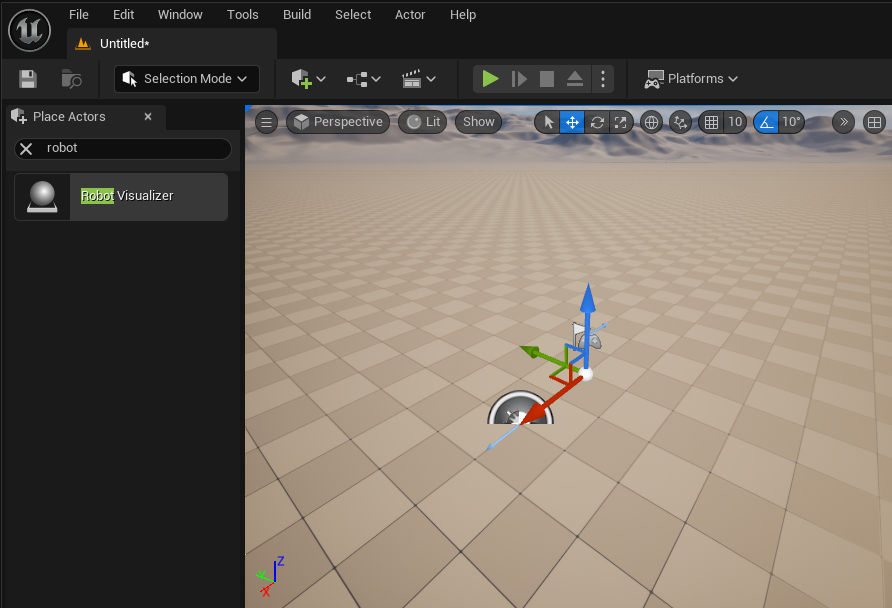This screenshot has height=608, width=892.
Task: Open the Tools menu
Action: coord(242,15)
